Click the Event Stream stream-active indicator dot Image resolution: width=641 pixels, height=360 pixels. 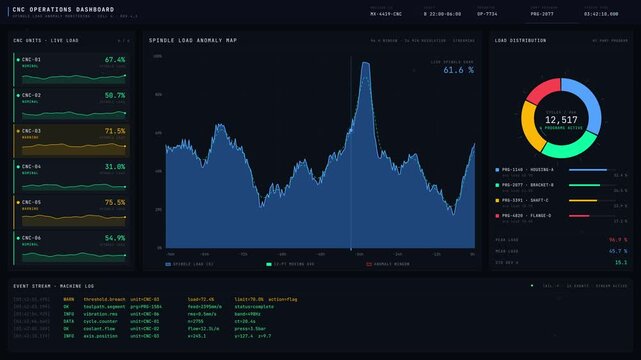click(x=532, y=286)
